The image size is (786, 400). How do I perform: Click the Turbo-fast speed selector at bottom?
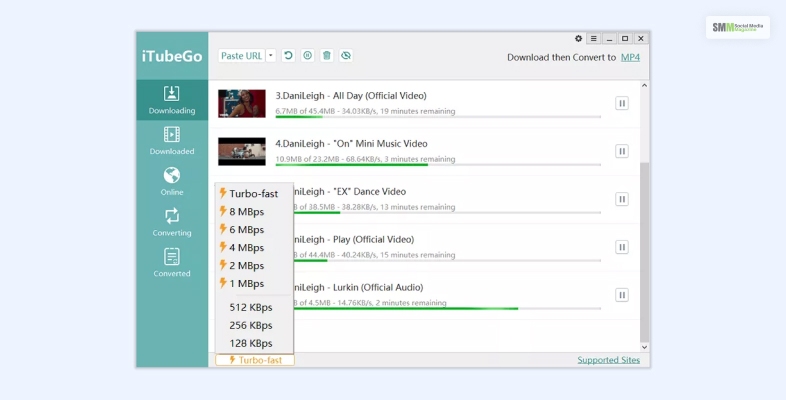pyautogui.click(x=255, y=360)
